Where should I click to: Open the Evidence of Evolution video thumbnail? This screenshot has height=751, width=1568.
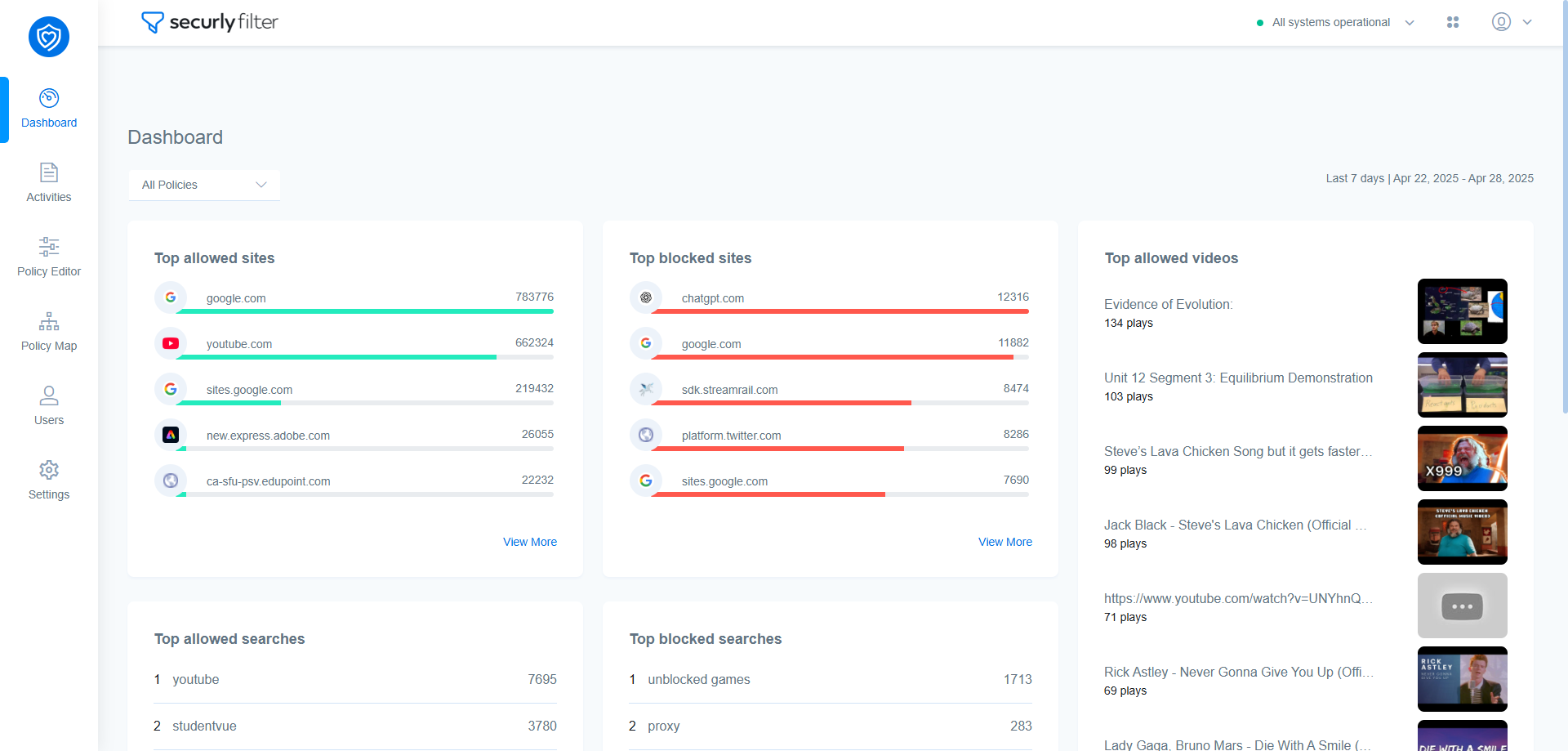point(1462,311)
